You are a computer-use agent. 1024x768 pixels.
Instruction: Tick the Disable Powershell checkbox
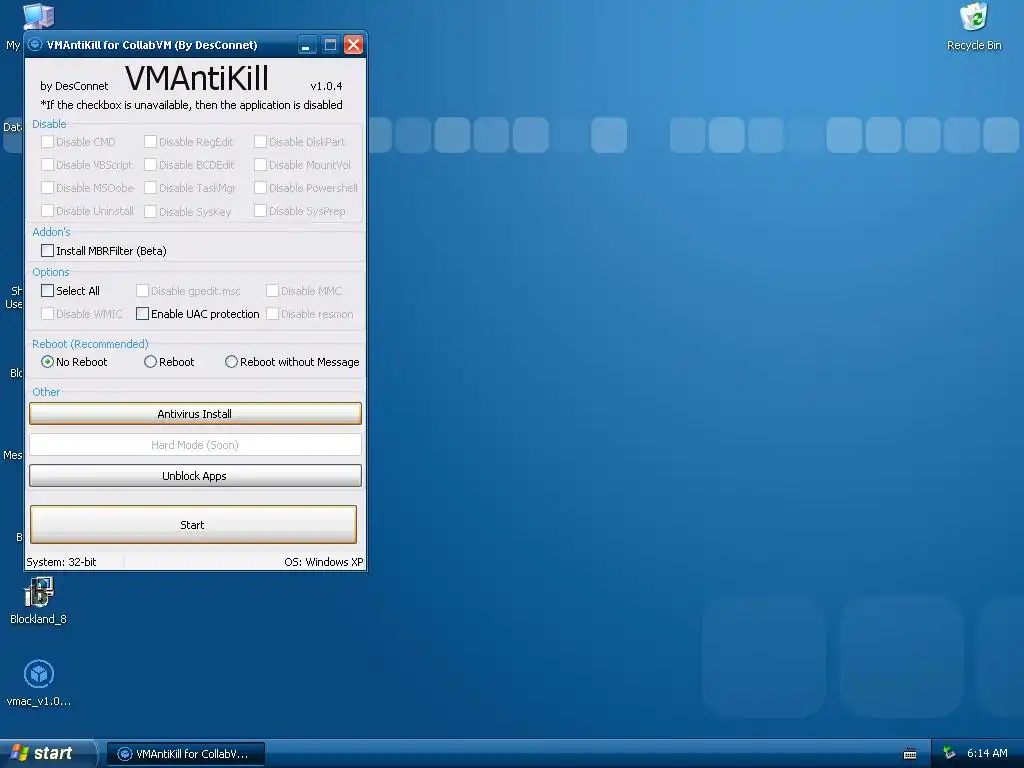[x=260, y=187]
